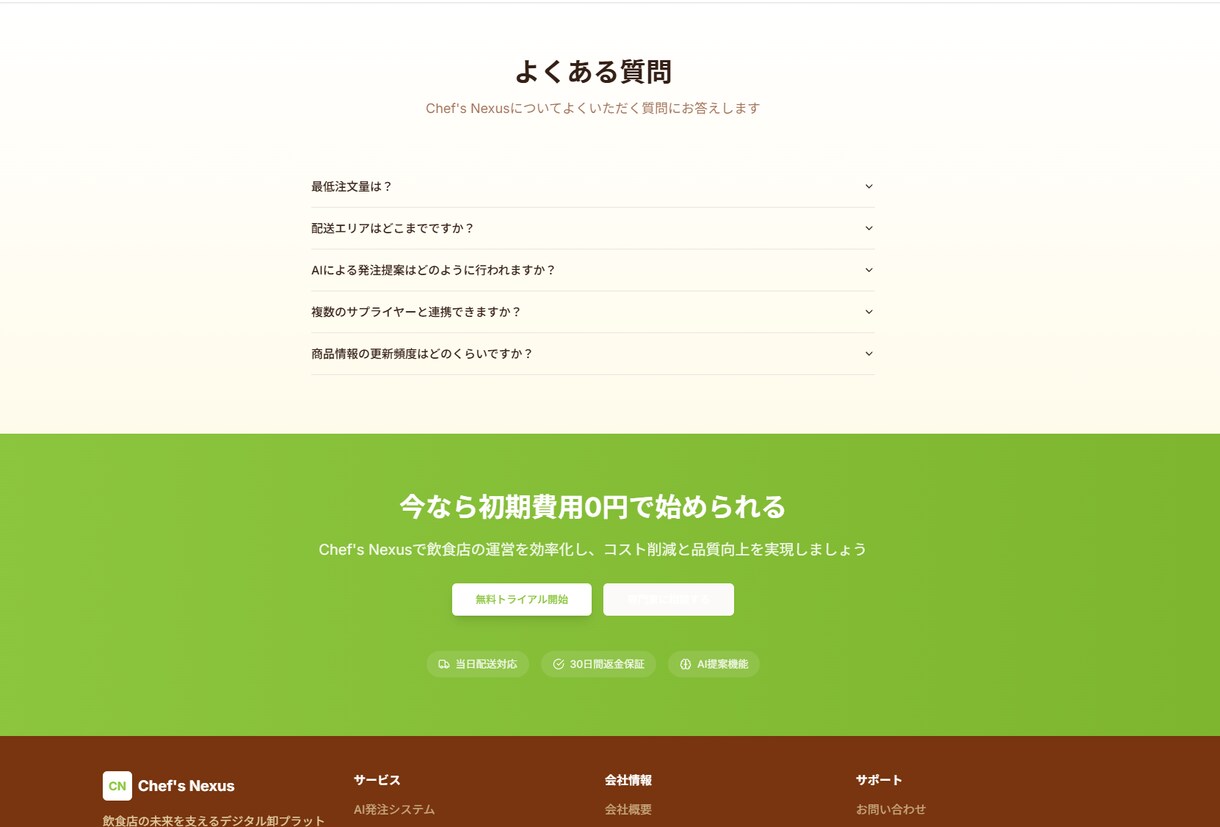Click the truck icon in 当日配送対応 badge
The height and width of the screenshot is (827, 1220).
click(x=444, y=664)
